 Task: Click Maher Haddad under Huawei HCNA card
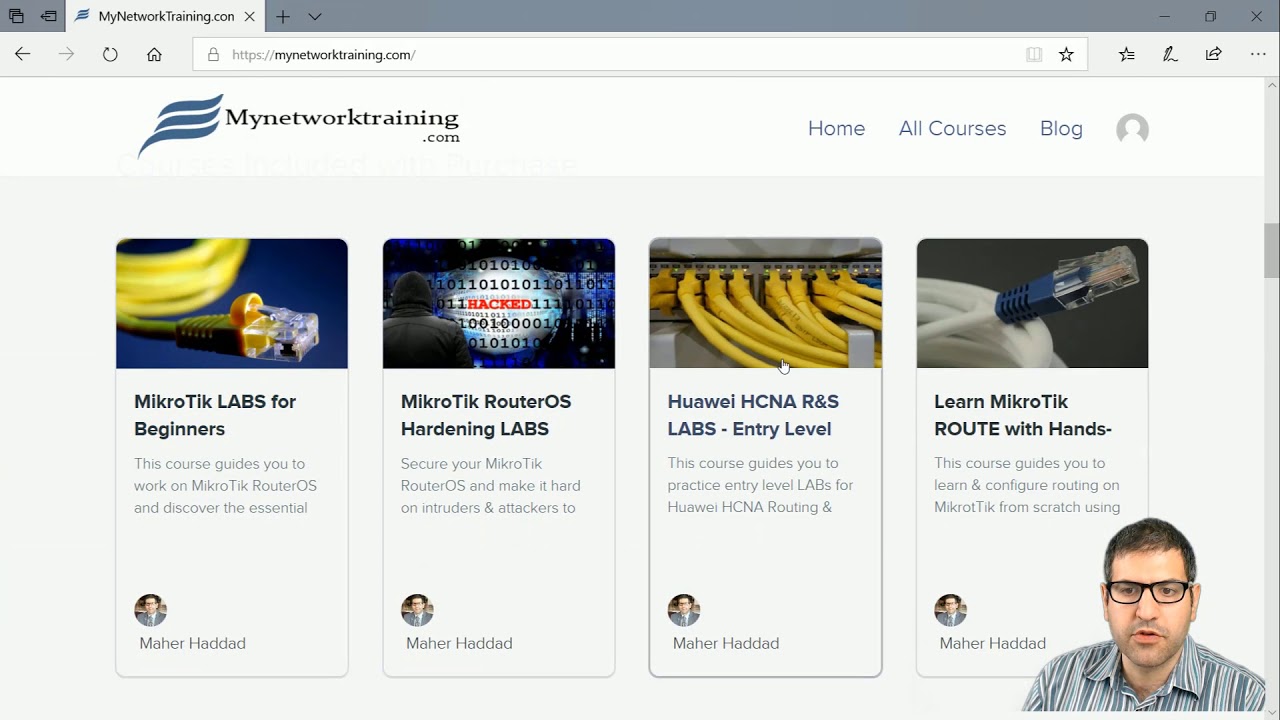(x=726, y=643)
